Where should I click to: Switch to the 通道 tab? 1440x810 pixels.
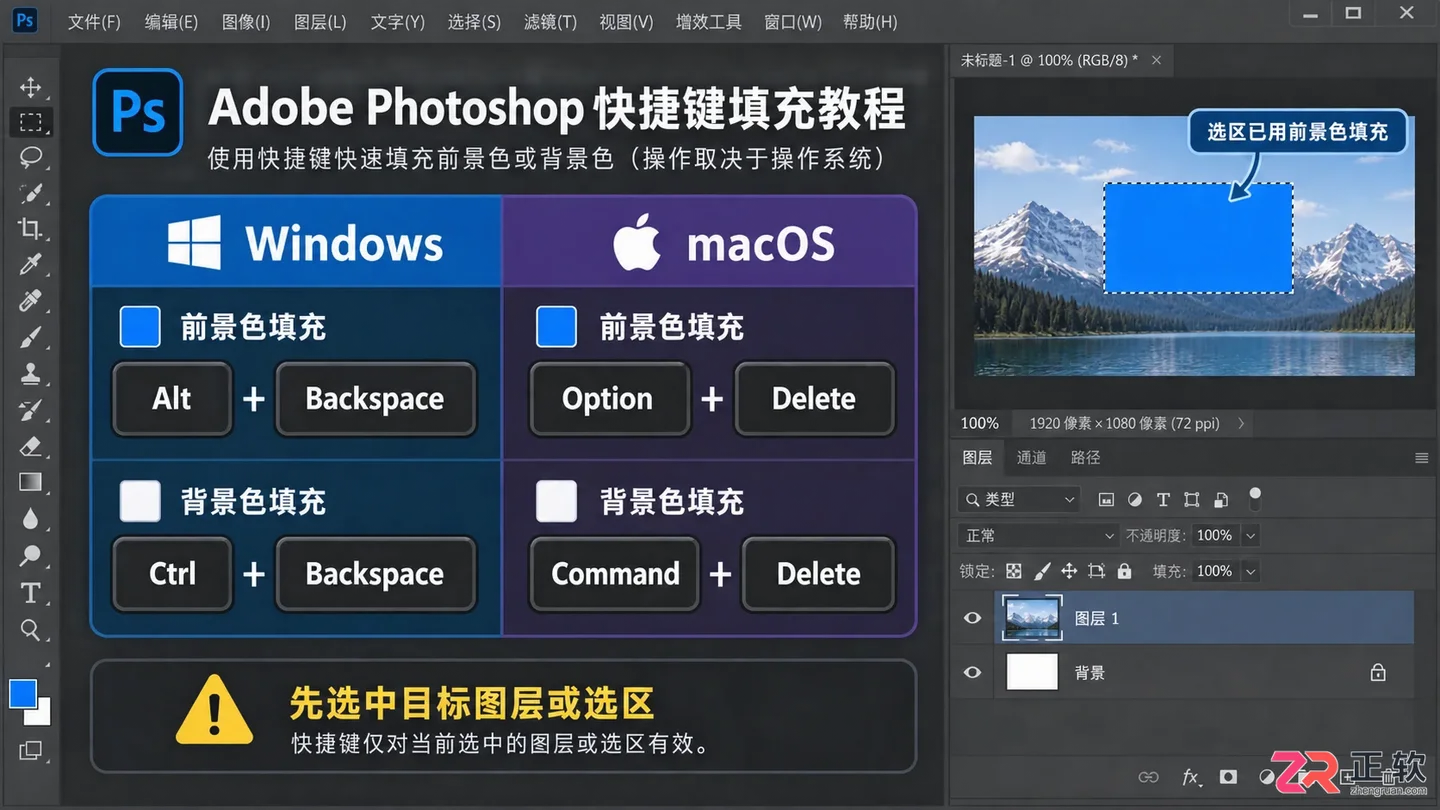tap(1031, 457)
